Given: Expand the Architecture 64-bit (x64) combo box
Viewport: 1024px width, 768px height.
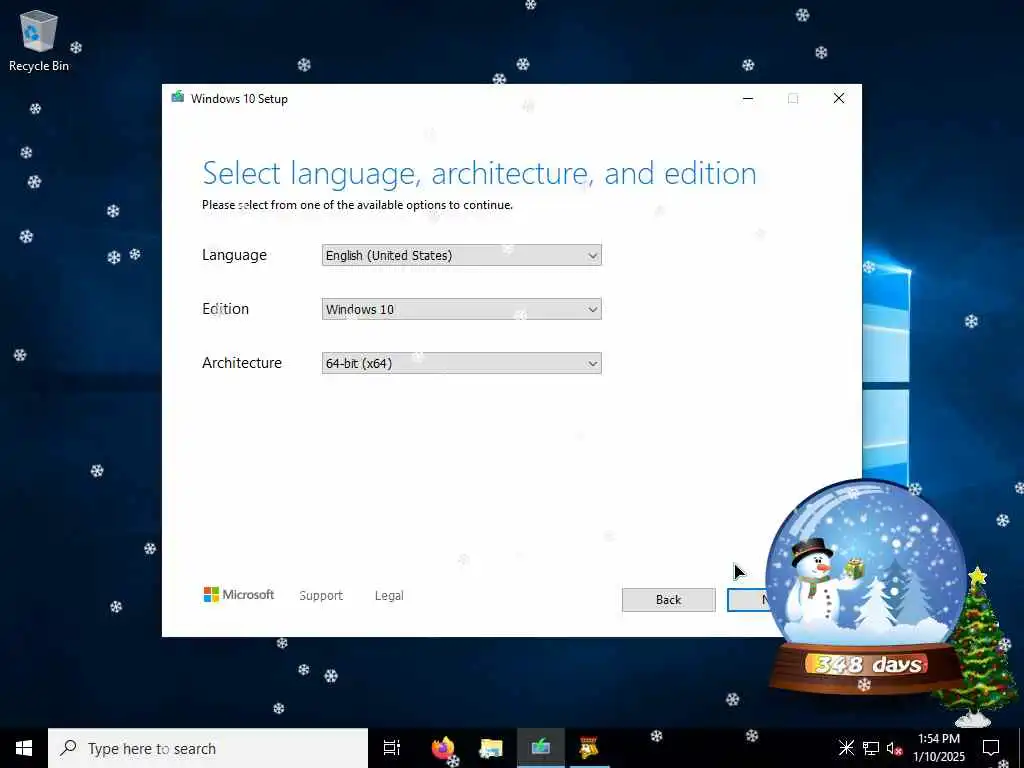Looking at the screenshot, I should pyautogui.click(x=461, y=363).
